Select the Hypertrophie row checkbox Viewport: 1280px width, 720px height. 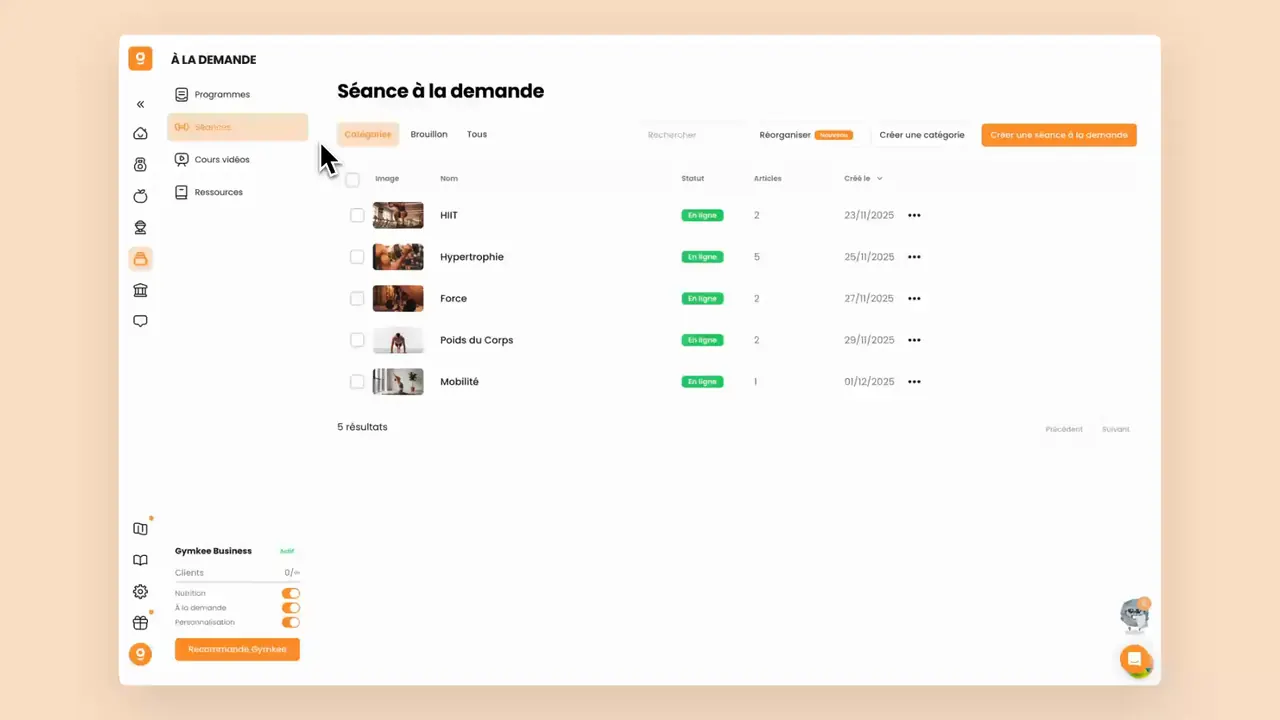click(x=357, y=257)
